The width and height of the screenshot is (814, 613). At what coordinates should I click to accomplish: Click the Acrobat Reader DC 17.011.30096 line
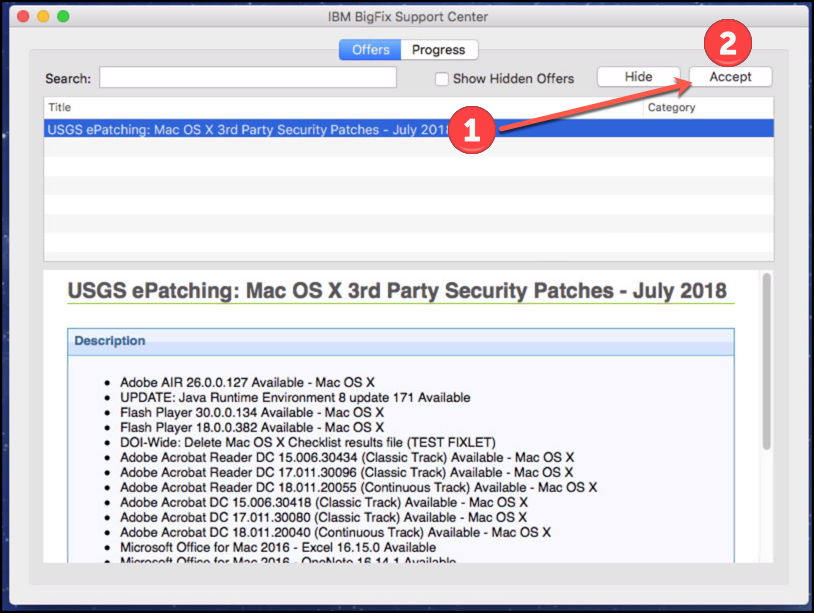point(346,473)
